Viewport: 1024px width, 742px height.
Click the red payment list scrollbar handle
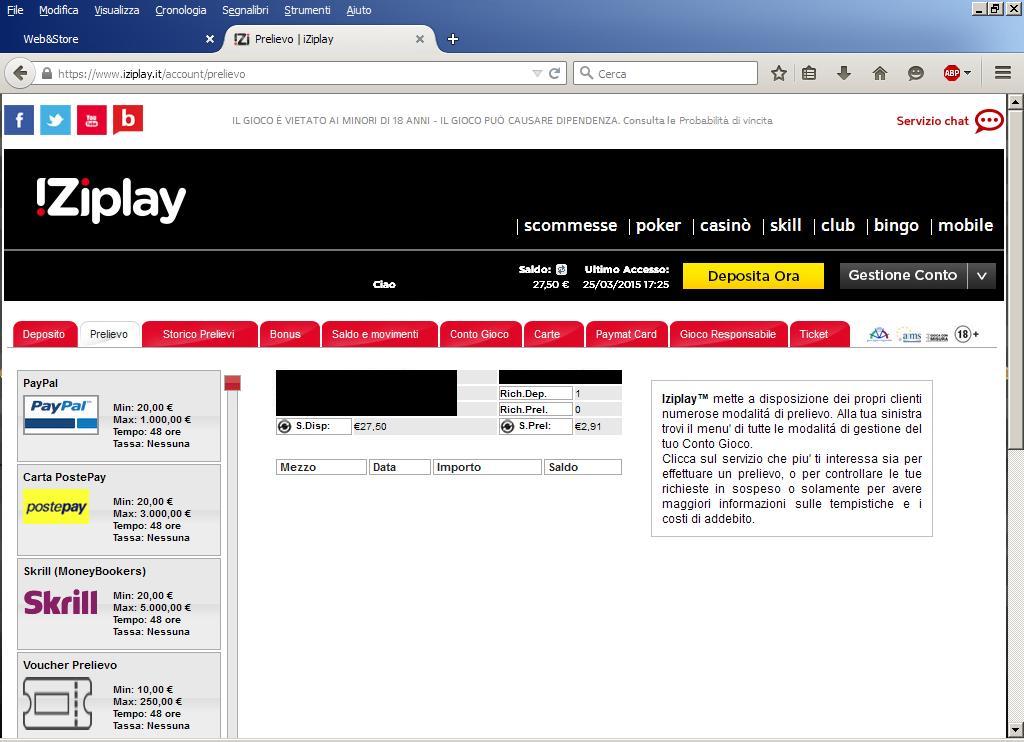click(x=232, y=383)
